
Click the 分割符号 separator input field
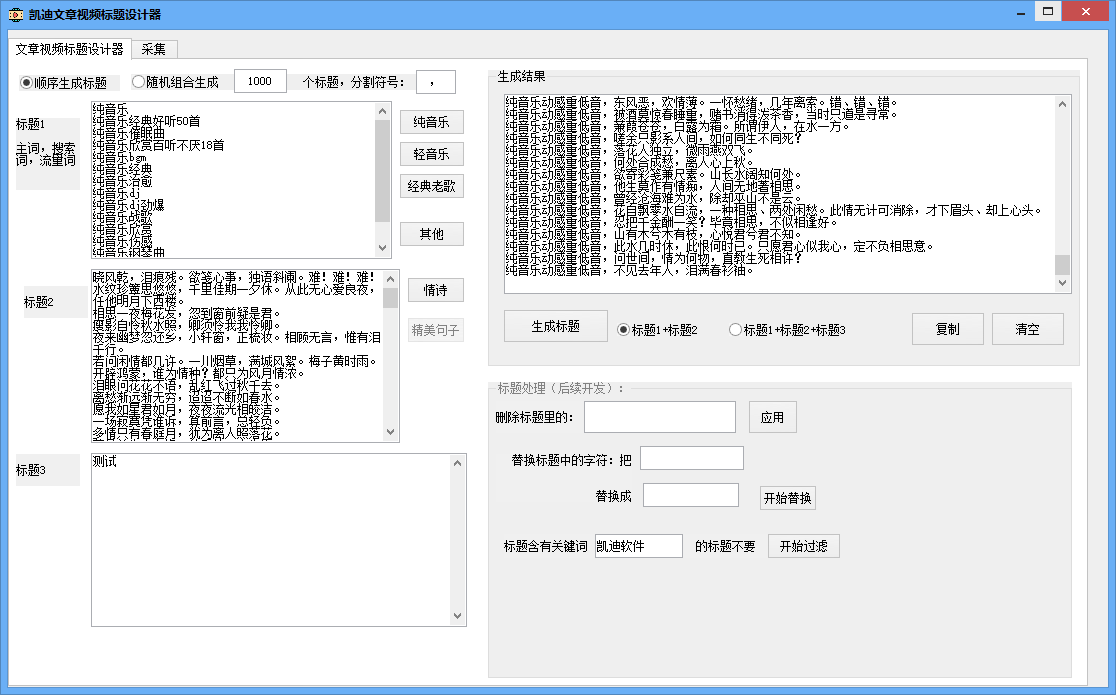tap(436, 82)
